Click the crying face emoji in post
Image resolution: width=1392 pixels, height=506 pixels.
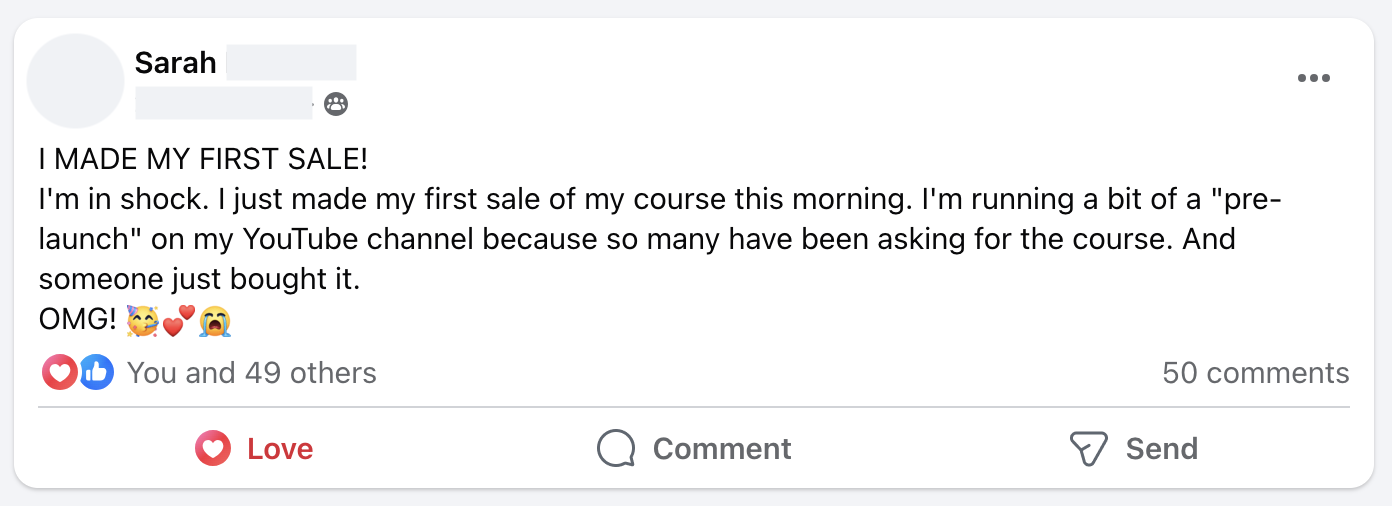214,320
